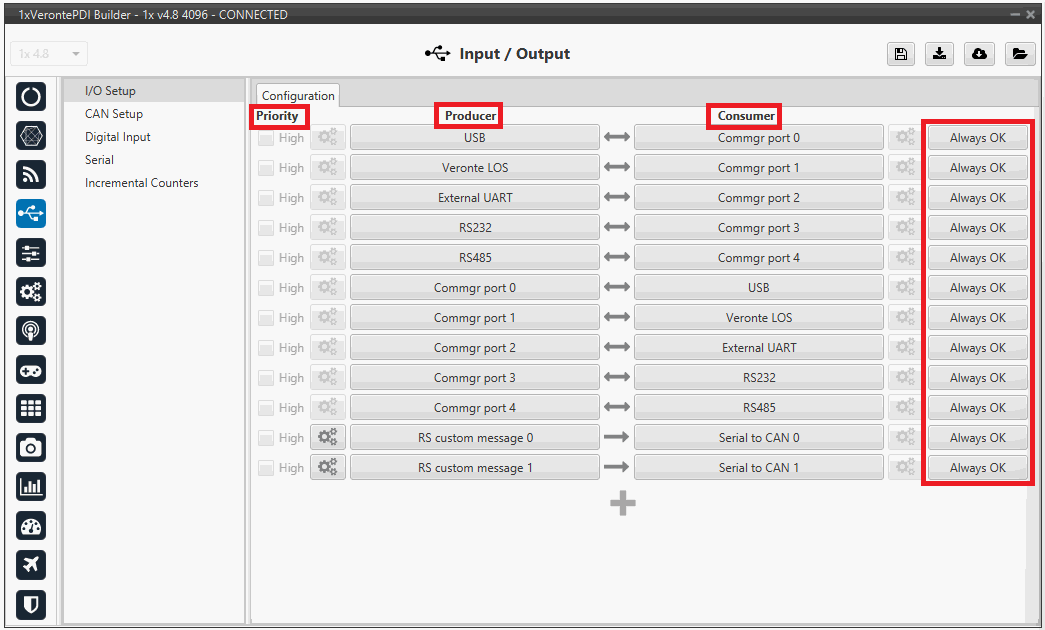Open the gamepad icon in sidebar
The image size is (1045, 630).
point(31,370)
